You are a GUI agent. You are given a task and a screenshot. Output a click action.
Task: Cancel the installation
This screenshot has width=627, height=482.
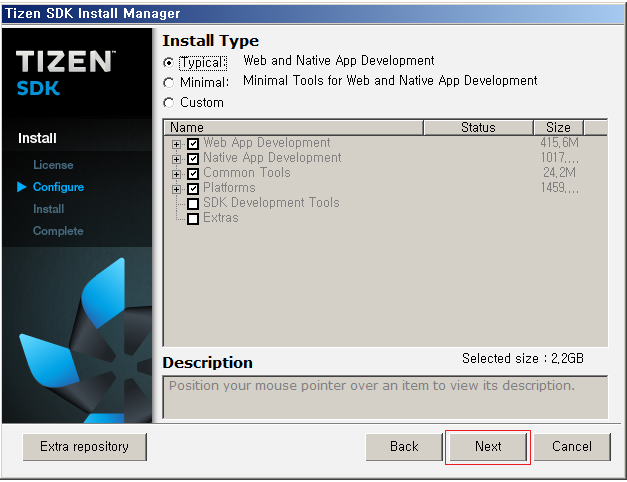pos(572,447)
